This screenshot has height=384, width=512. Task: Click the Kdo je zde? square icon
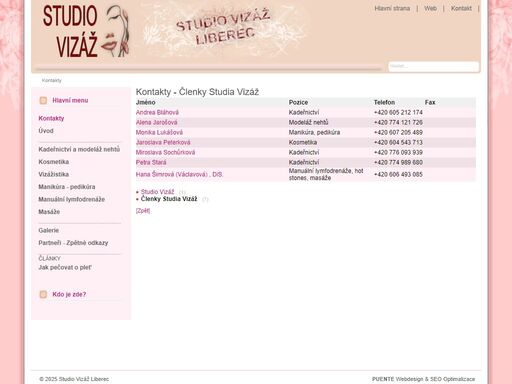tap(43, 294)
